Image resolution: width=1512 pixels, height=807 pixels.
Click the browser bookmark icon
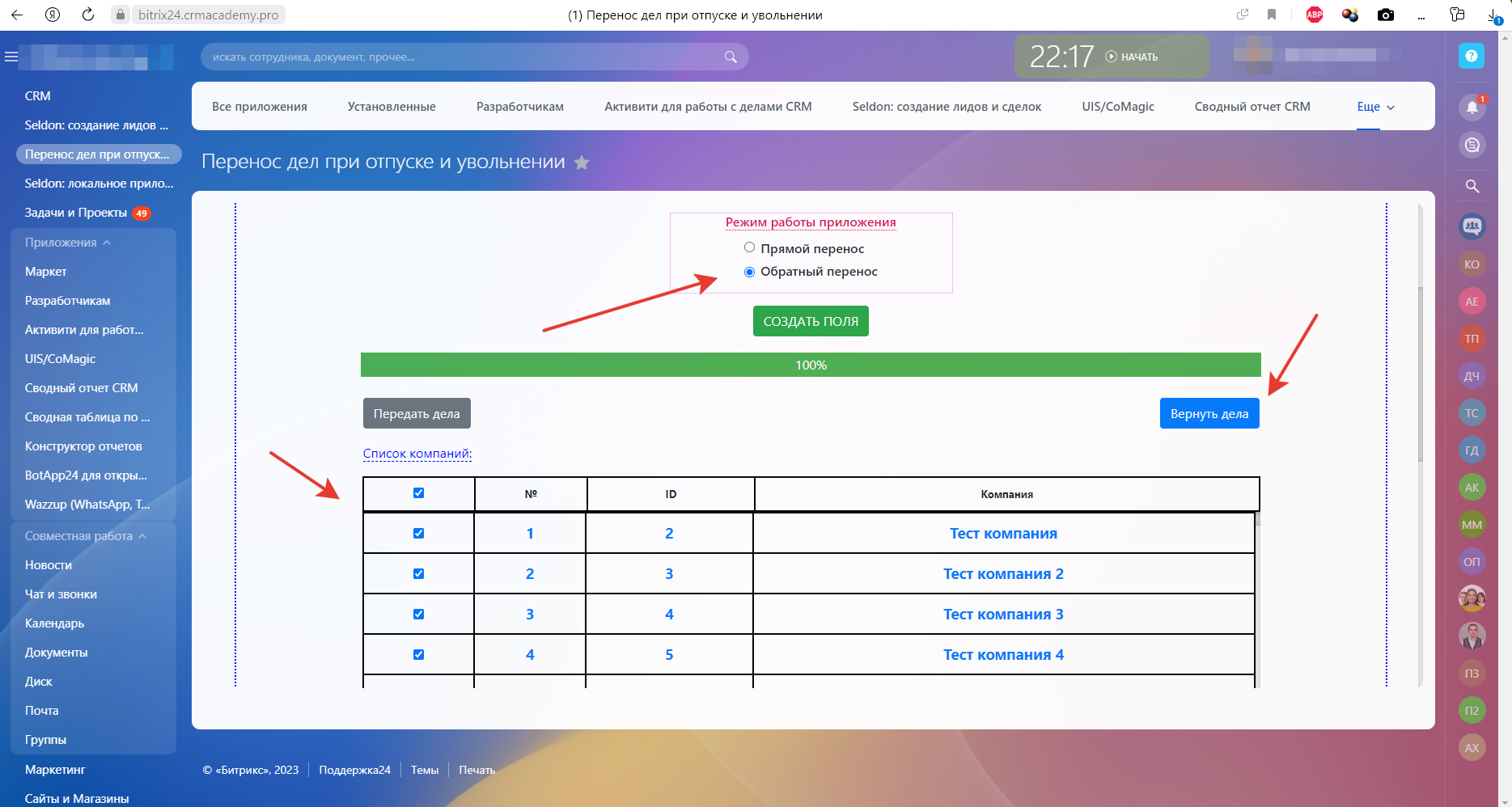pos(1272,15)
